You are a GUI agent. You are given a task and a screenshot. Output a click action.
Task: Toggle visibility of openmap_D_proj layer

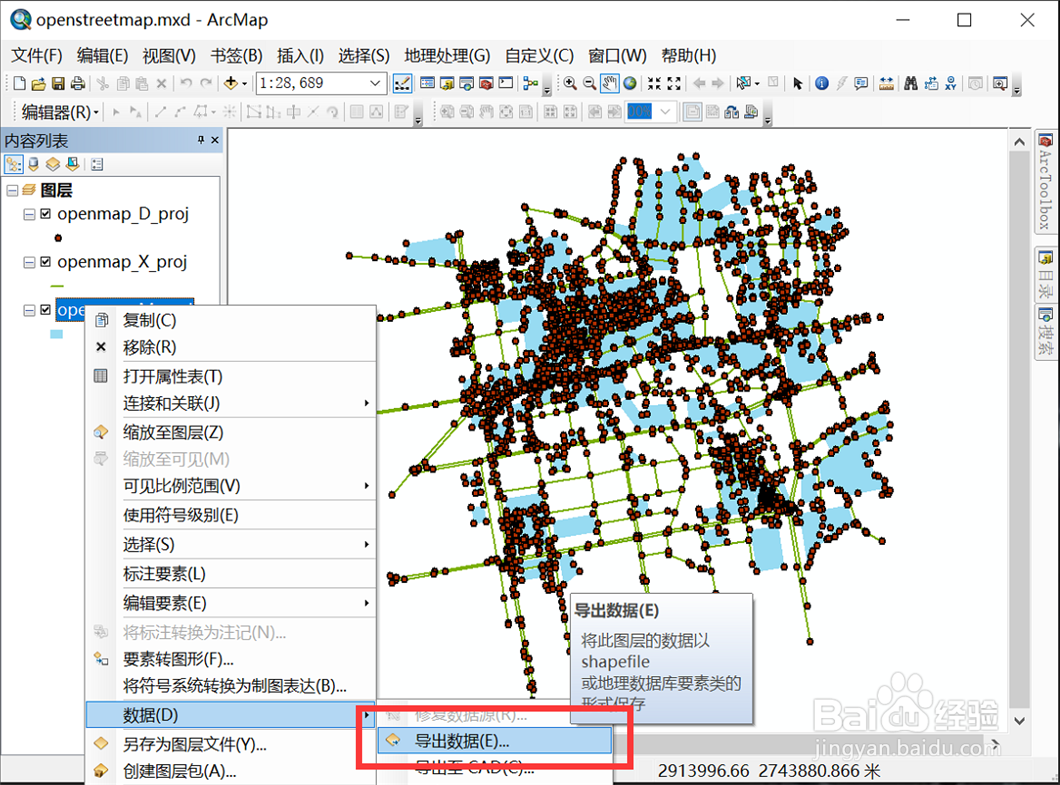[x=45, y=214]
